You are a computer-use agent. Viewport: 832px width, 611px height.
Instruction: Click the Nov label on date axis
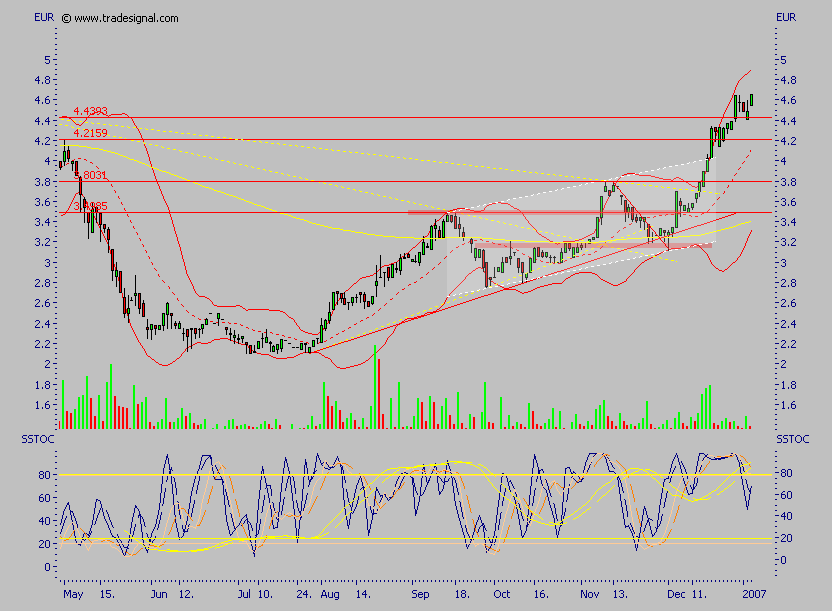click(x=588, y=593)
